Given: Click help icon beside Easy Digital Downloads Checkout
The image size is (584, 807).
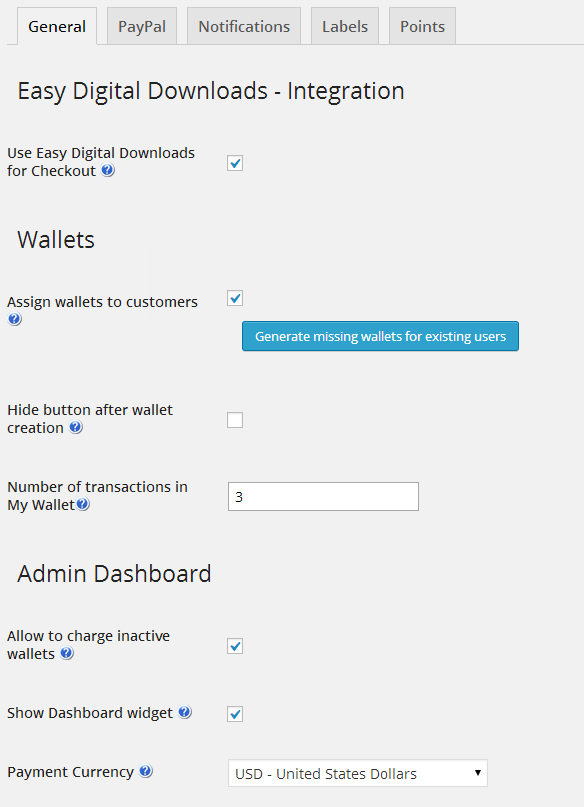Looking at the screenshot, I should coord(108,170).
